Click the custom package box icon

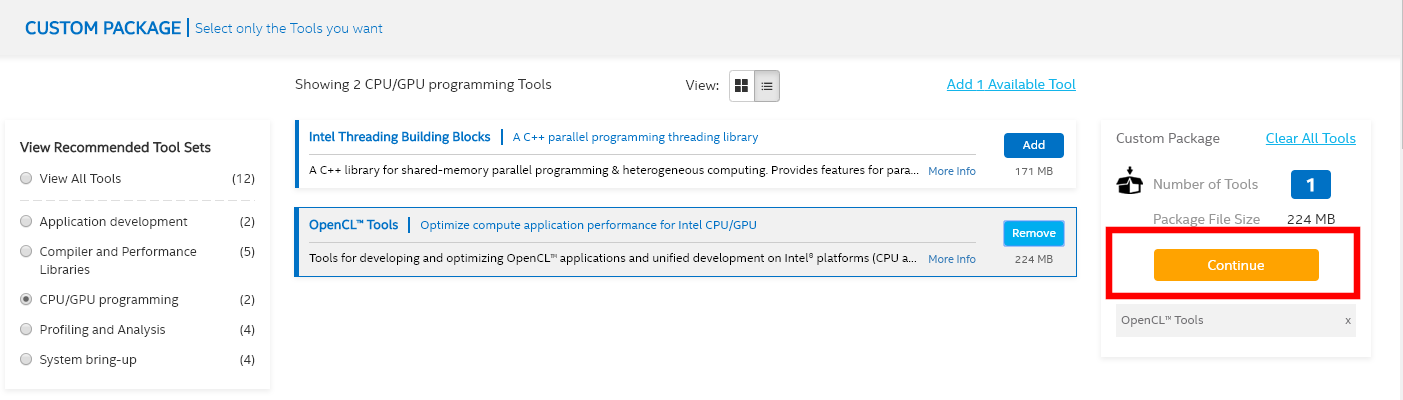[1129, 183]
